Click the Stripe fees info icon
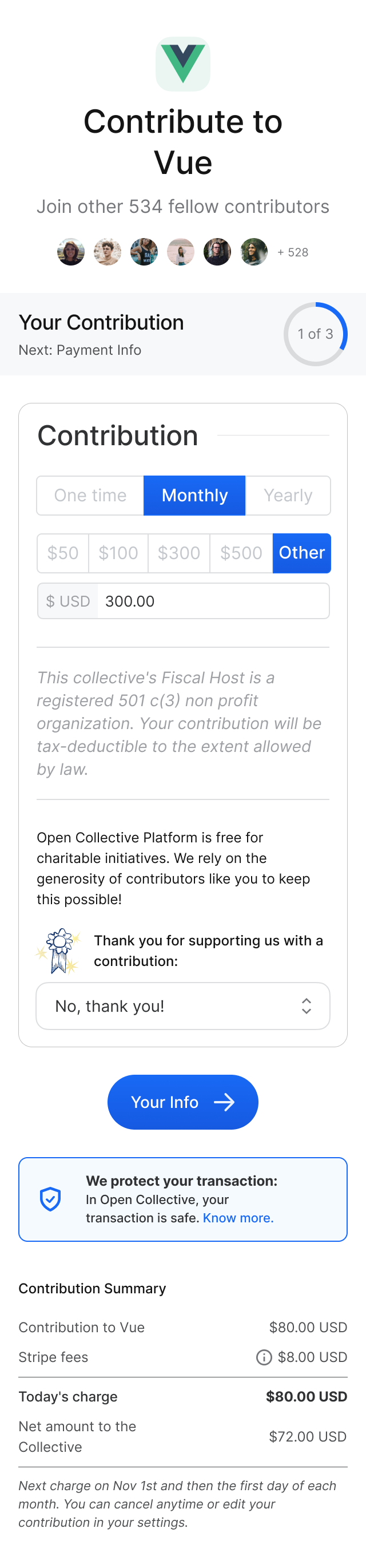The width and height of the screenshot is (366, 1568). pyautogui.click(x=264, y=1357)
